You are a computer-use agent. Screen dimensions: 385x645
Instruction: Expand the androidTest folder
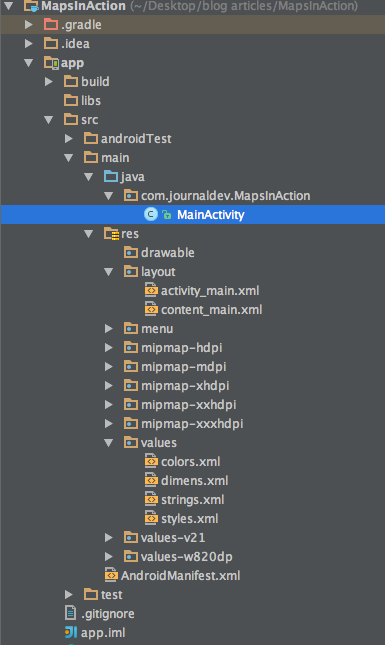coord(69,139)
